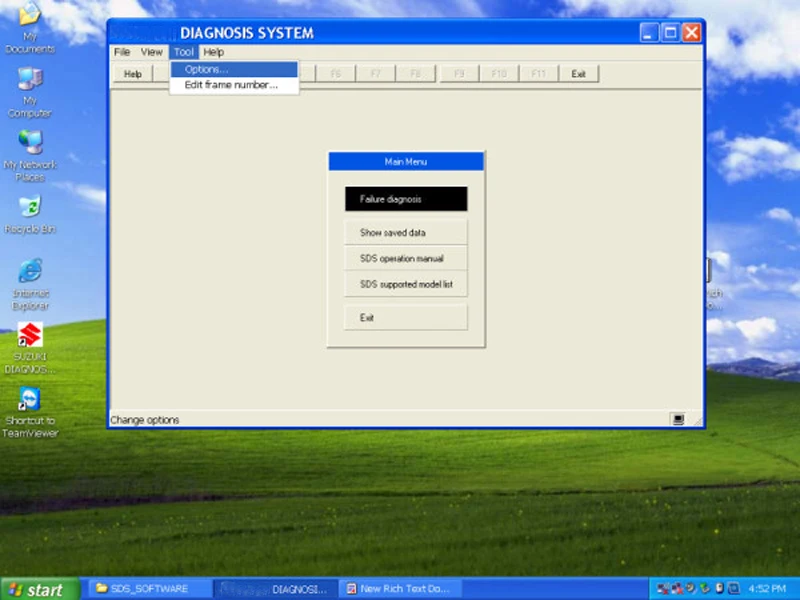Close the Diagnosis System window
The image size is (800, 600).
pos(692,33)
